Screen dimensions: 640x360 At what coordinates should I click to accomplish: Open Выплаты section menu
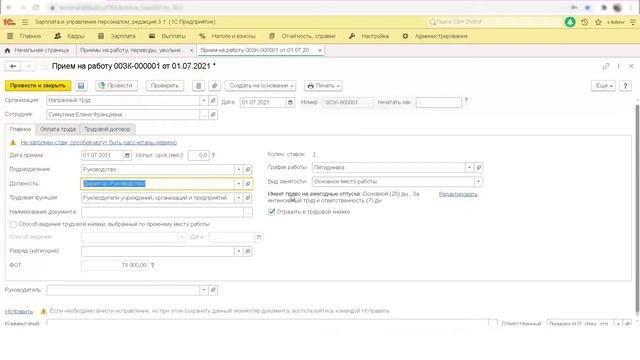click(168, 36)
